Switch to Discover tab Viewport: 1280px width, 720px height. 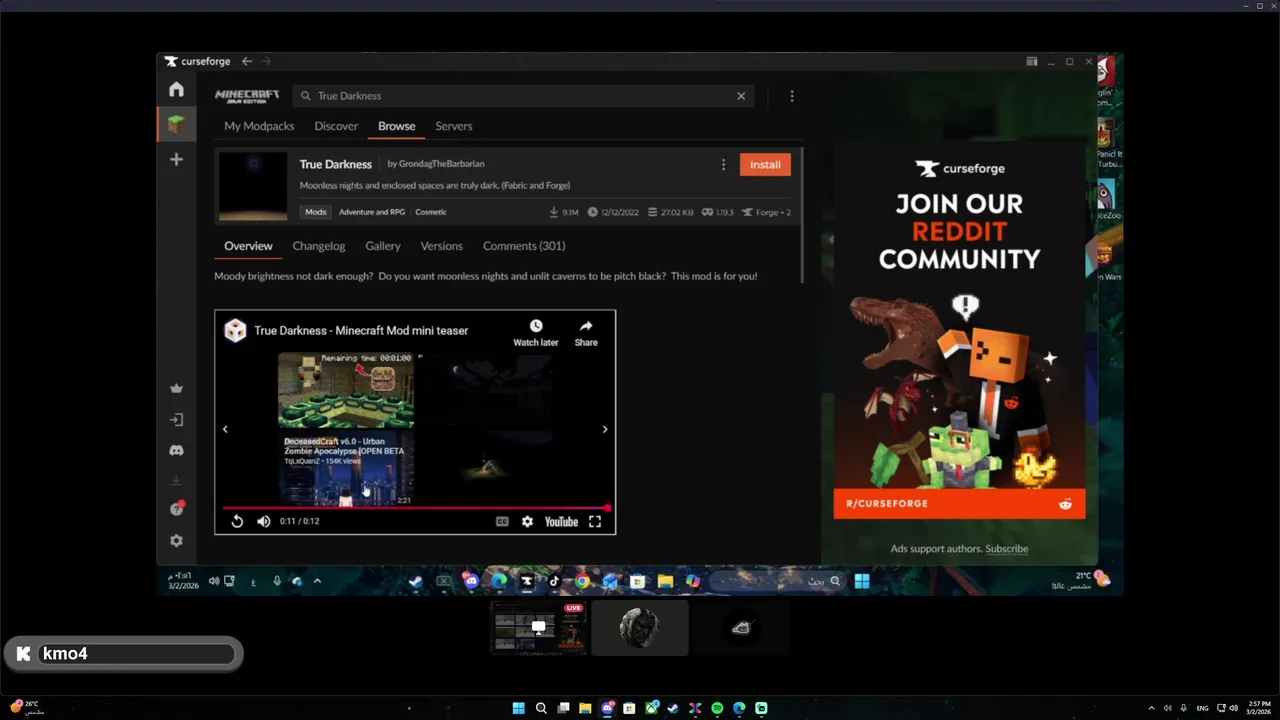pyautogui.click(x=336, y=126)
